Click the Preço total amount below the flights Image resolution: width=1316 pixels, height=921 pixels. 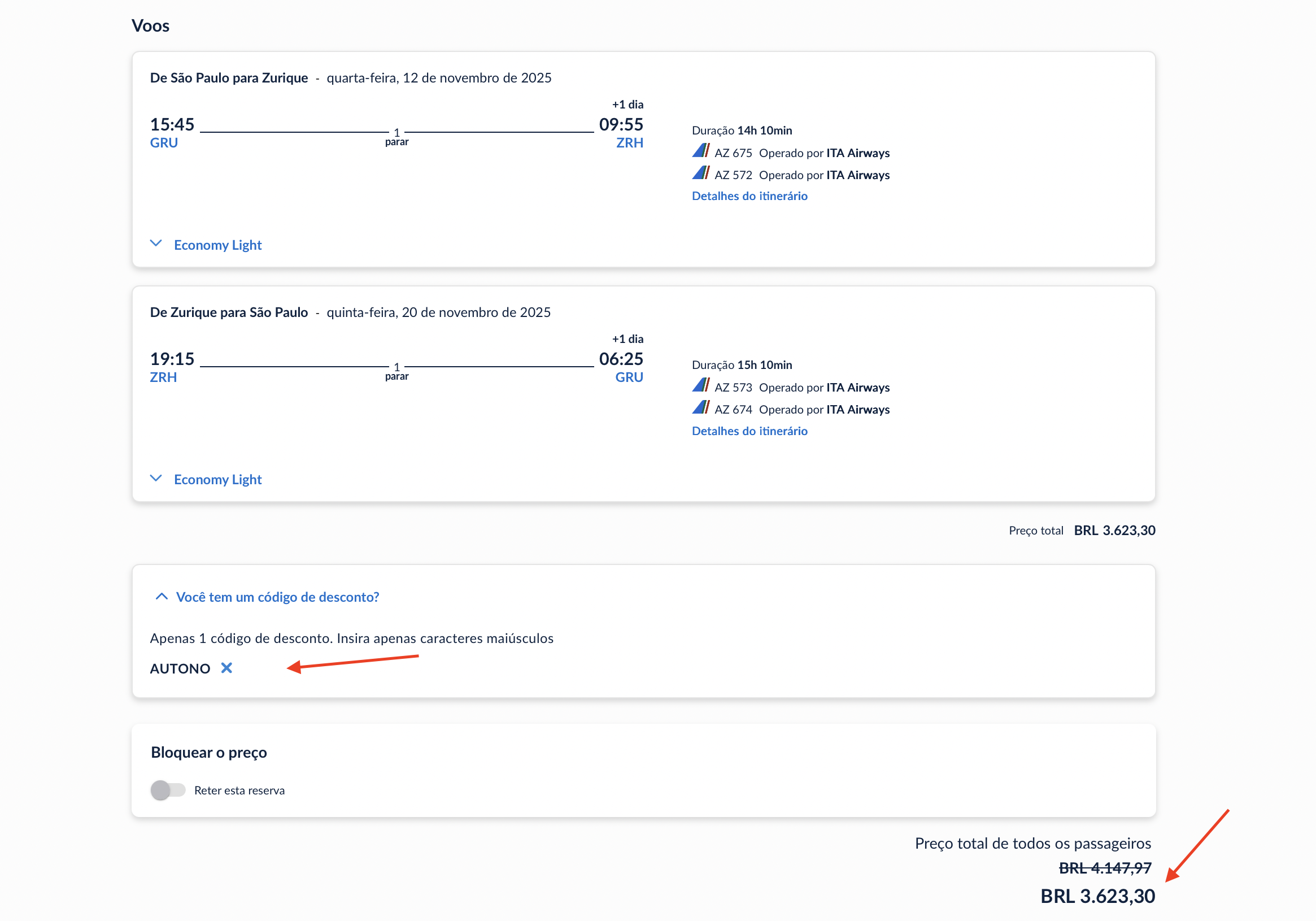(1114, 531)
